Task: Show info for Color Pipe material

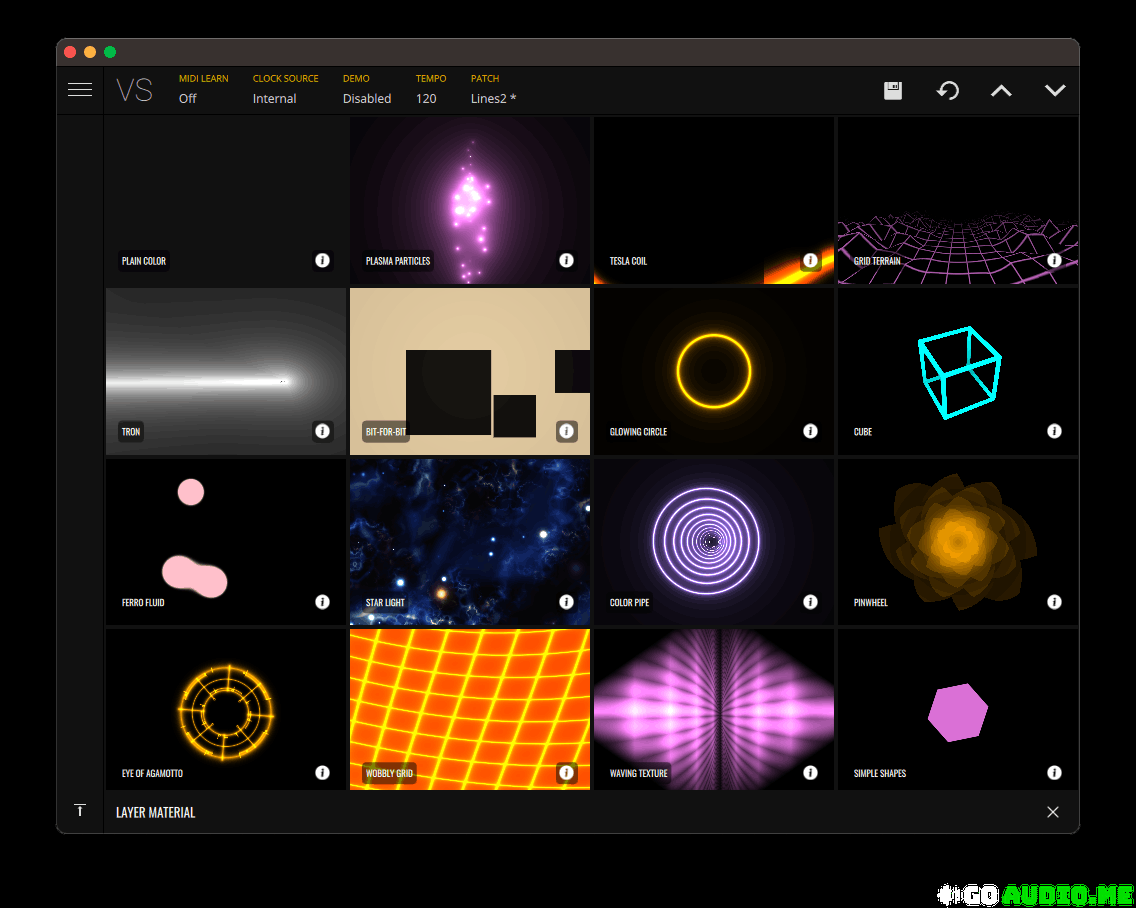Action: point(811,602)
